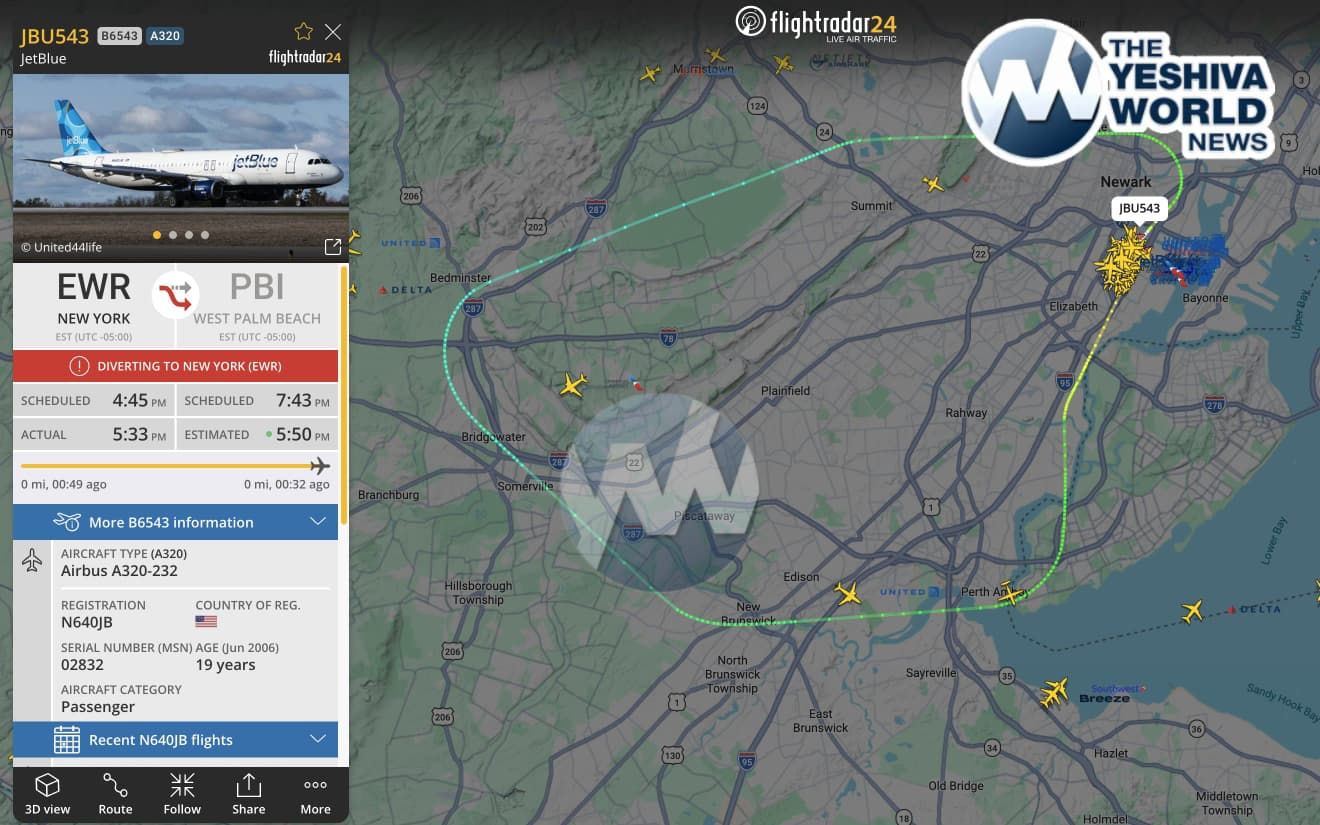Click the B6543 flight number tag
The height and width of the screenshot is (825, 1320).
pyautogui.click(x=119, y=36)
